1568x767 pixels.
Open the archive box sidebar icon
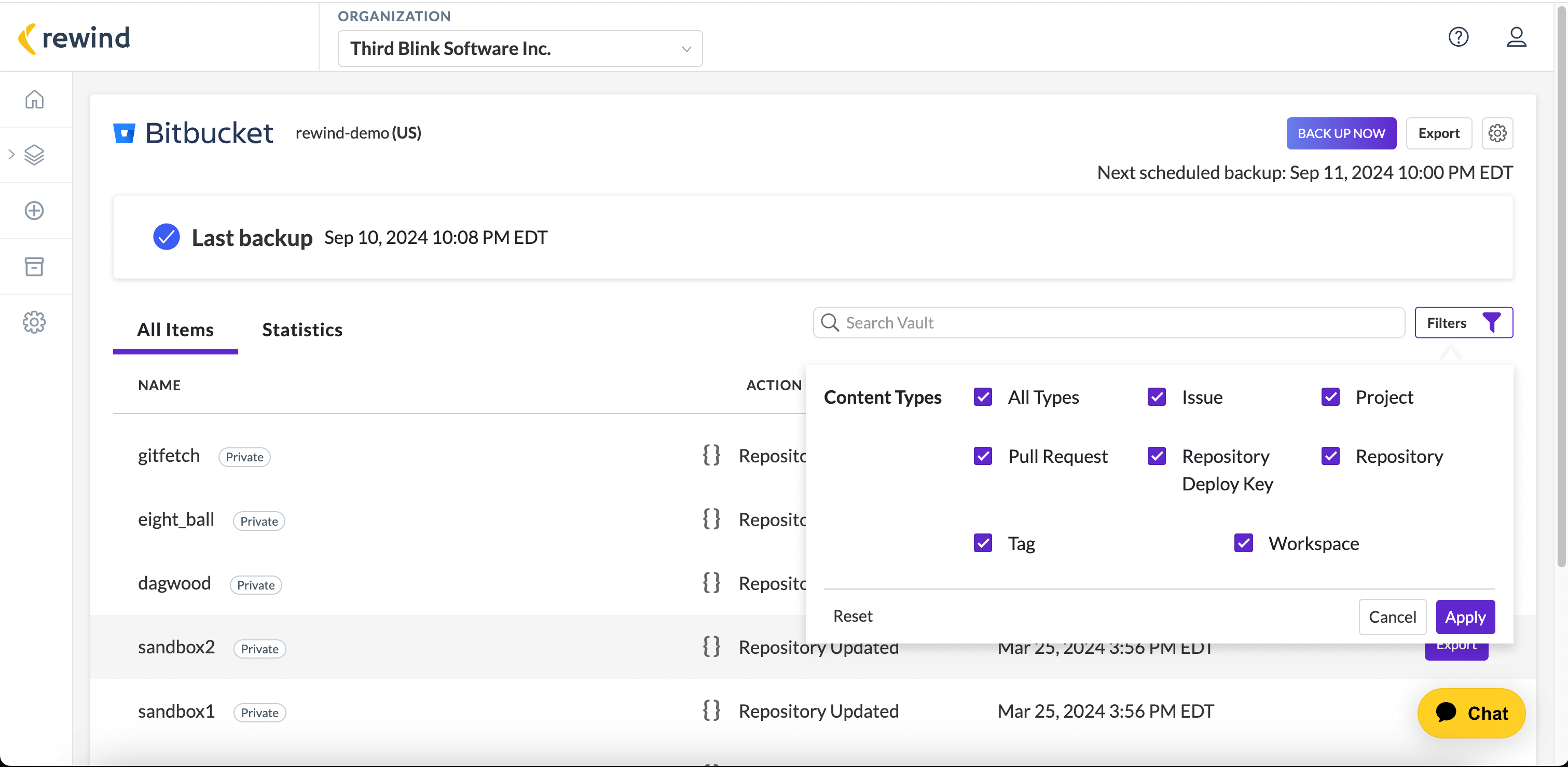pyautogui.click(x=35, y=267)
